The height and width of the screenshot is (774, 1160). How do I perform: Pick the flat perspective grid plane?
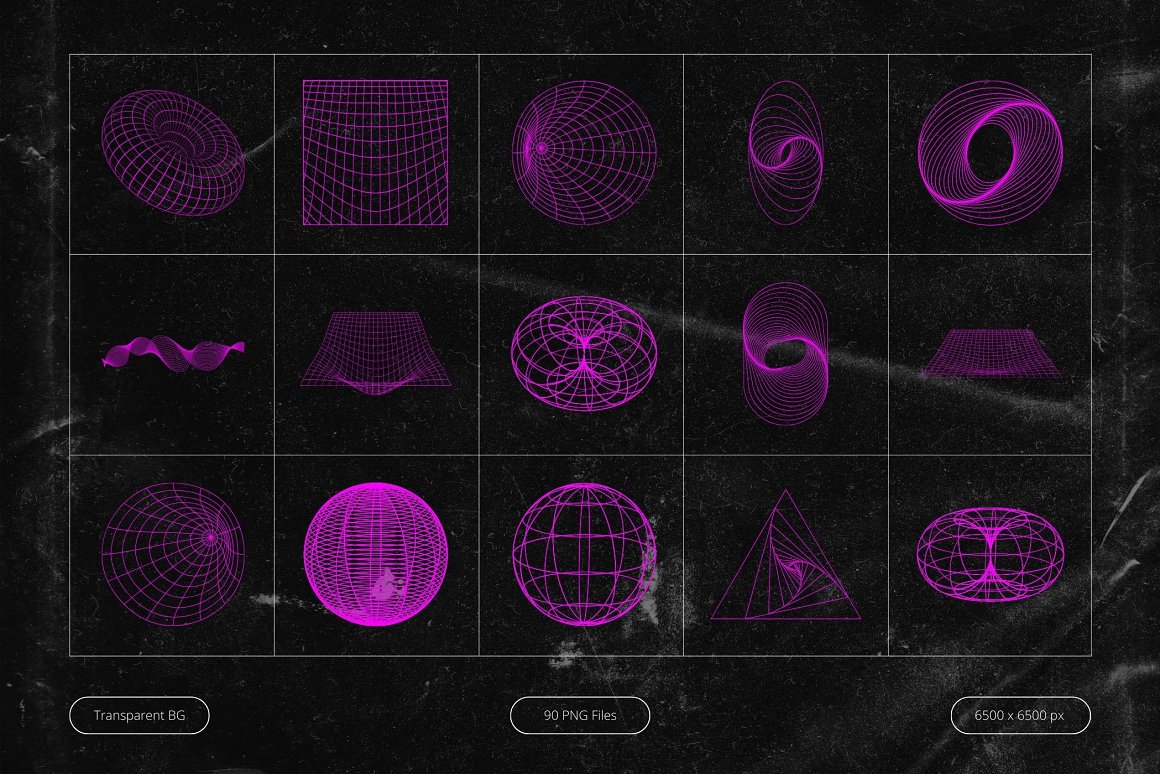[x=988, y=354]
